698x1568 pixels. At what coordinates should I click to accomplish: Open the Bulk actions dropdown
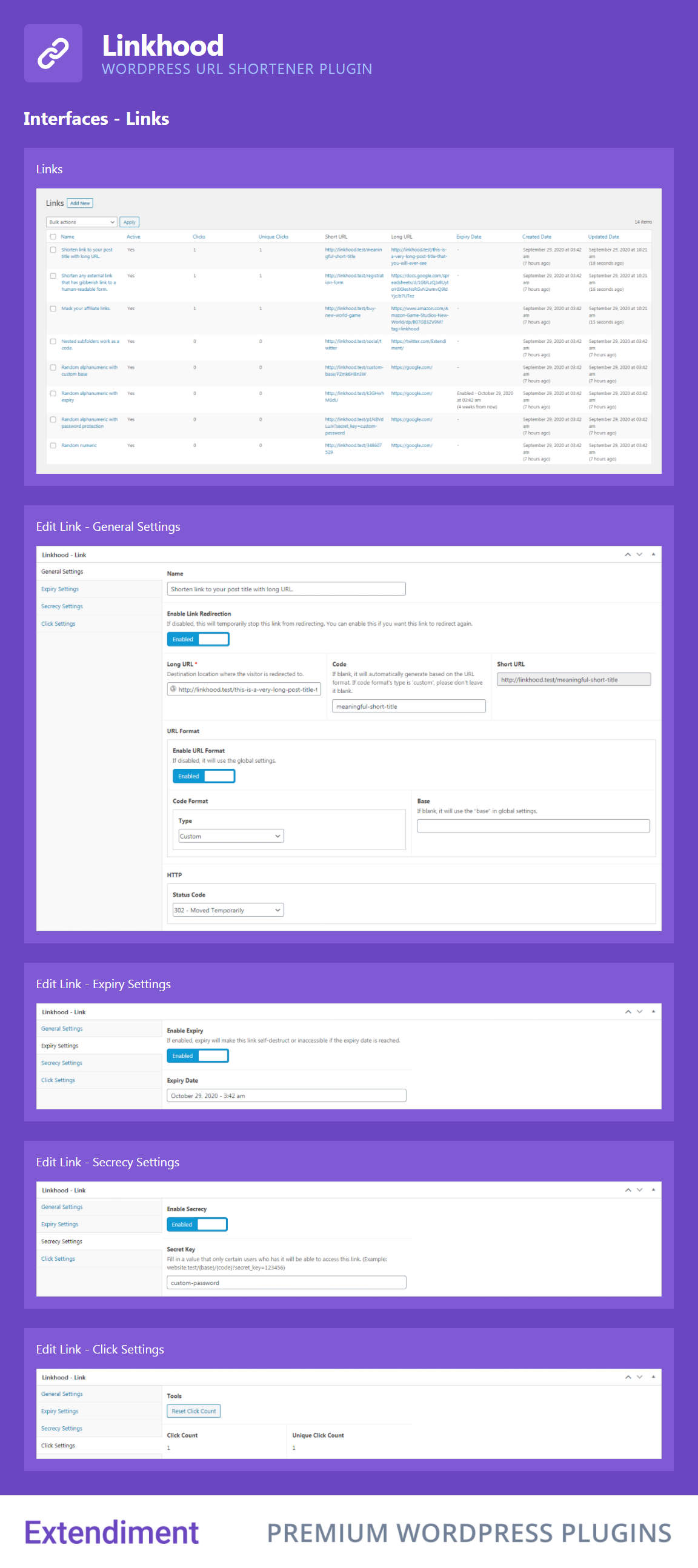(82, 222)
